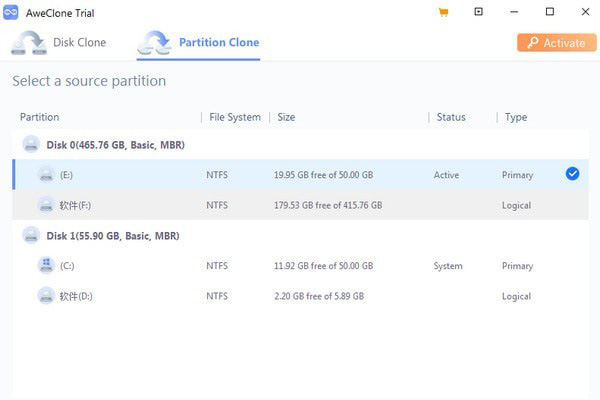Click the Disk 0 drive icon
Viewport: 600px width, 400px height.
coord(31,145)
